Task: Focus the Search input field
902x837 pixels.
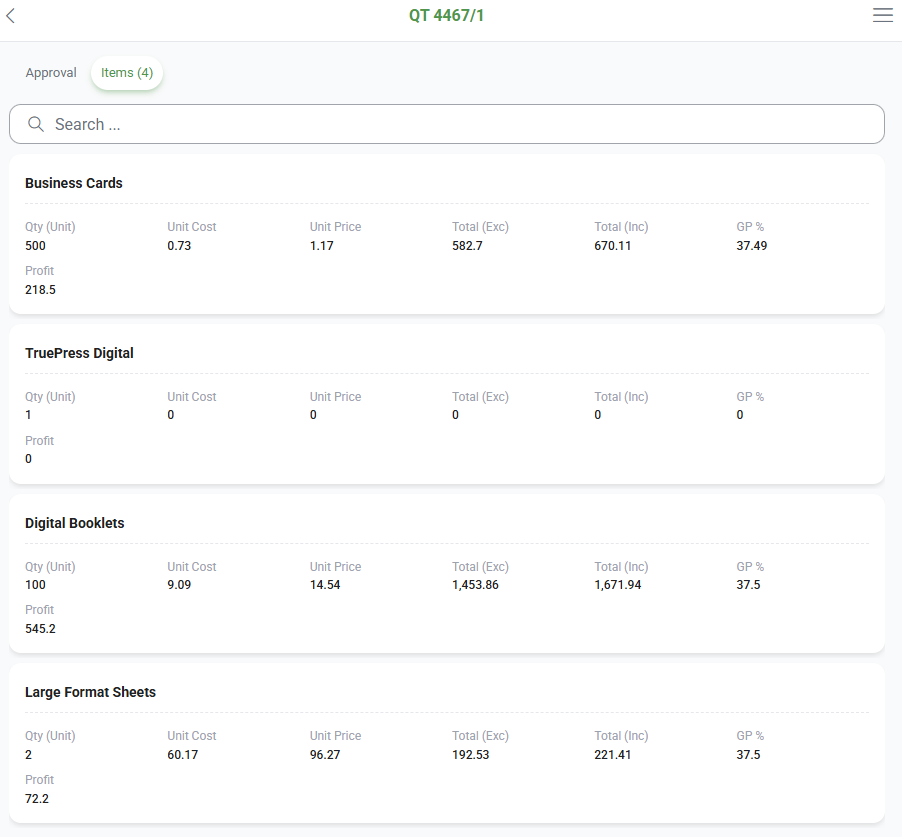Action: [x=446, y=124]
